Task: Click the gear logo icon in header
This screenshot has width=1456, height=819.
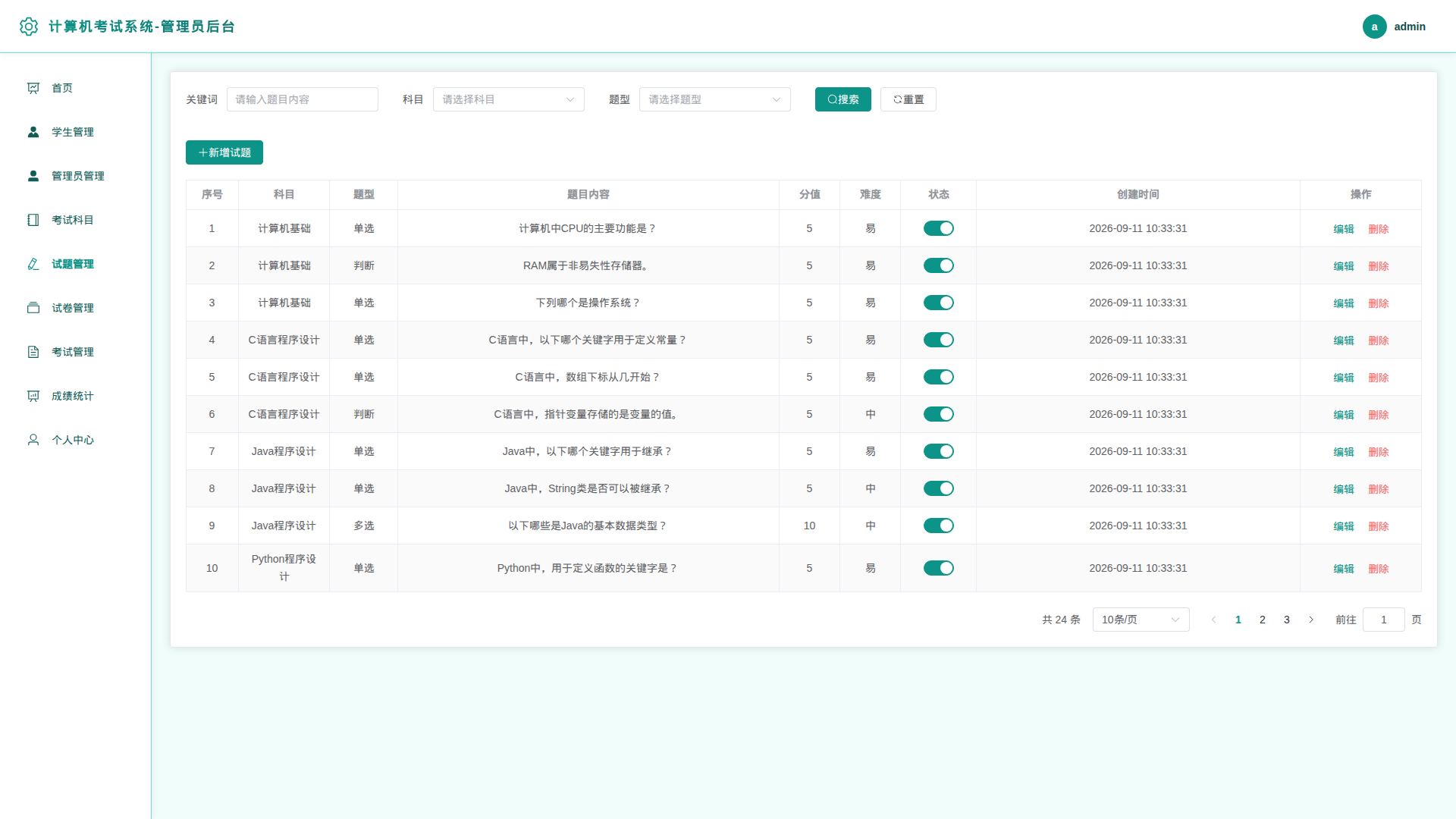Action: 29,27
